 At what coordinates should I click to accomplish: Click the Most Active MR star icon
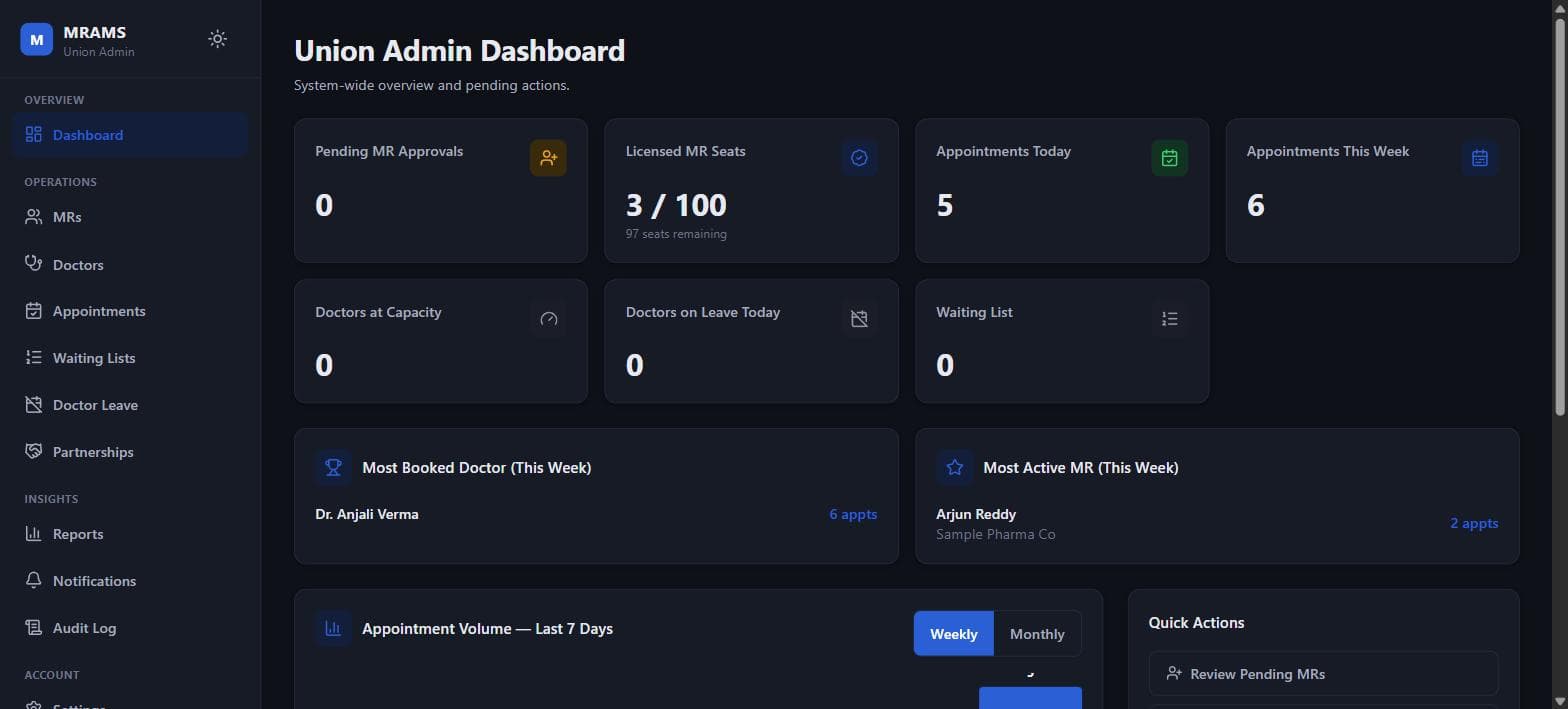(x=955, y=467)
